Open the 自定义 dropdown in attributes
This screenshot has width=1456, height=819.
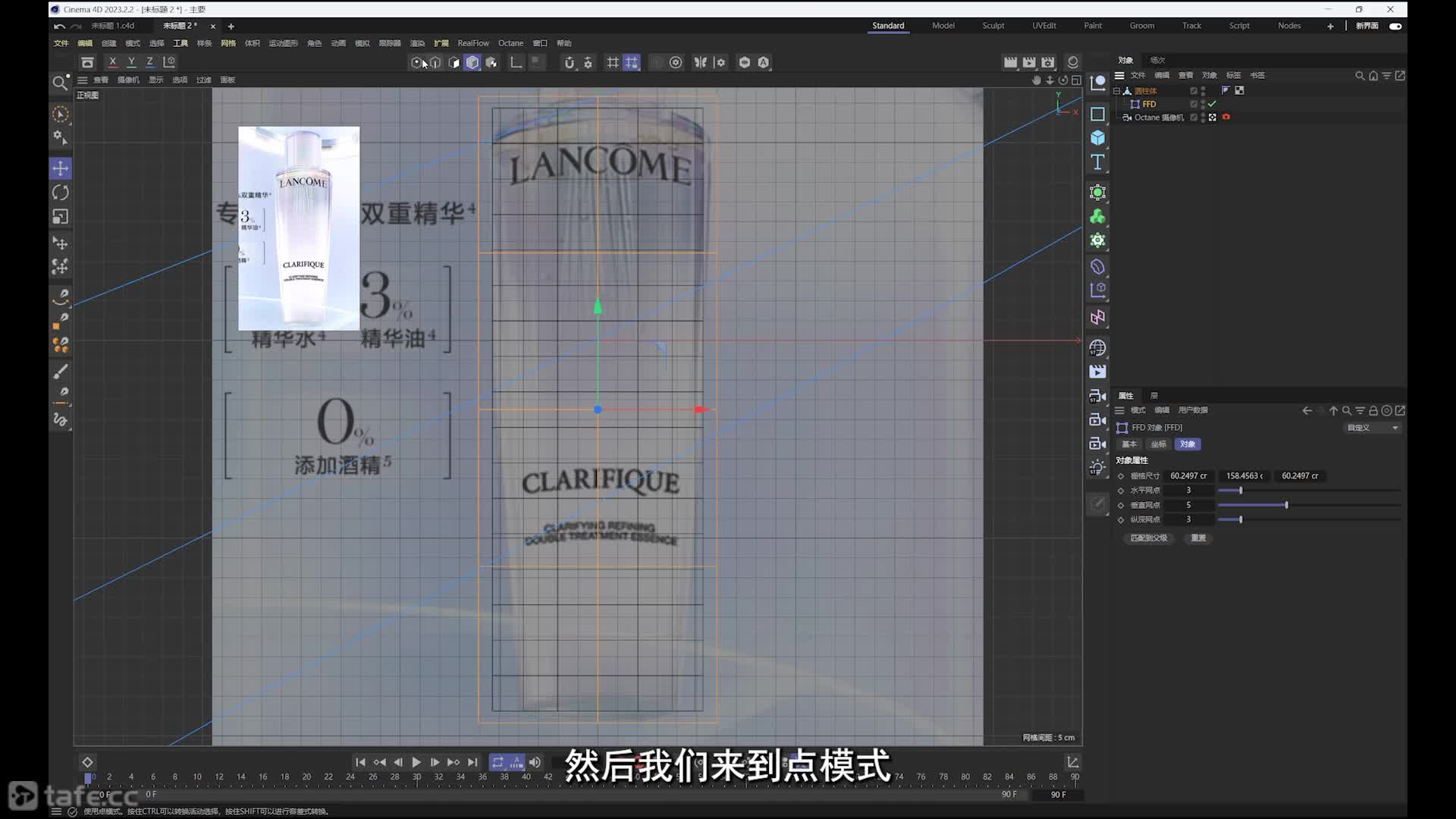coord(1373,428)
